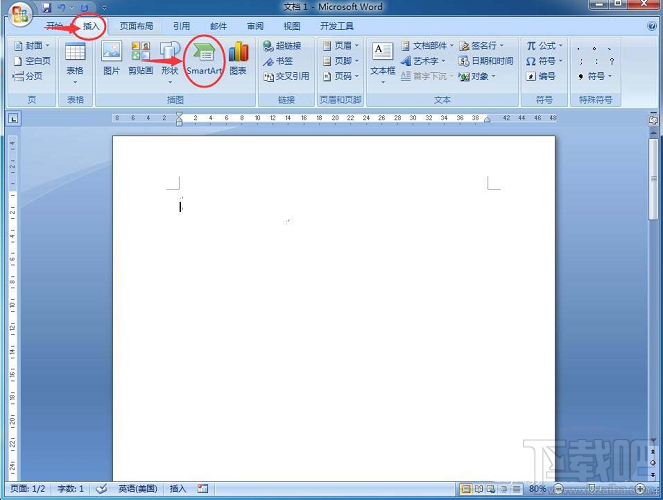Image resolution: width=663 pixels, height=500 pixels.
Task: Open the 对象 object dropdown
Action: (x=477, y=76)
